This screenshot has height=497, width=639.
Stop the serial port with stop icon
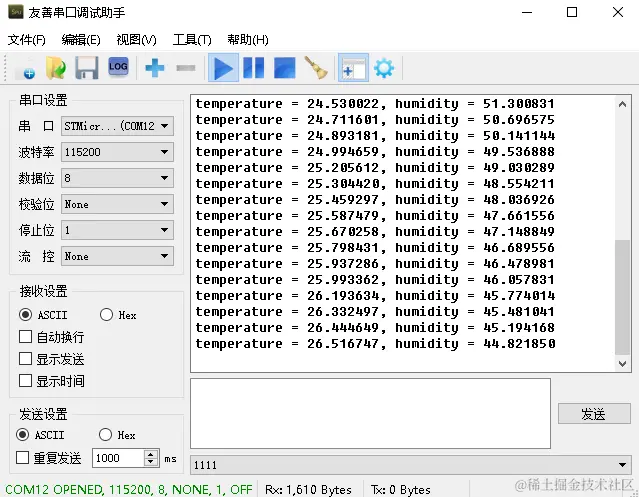[284, 68]
